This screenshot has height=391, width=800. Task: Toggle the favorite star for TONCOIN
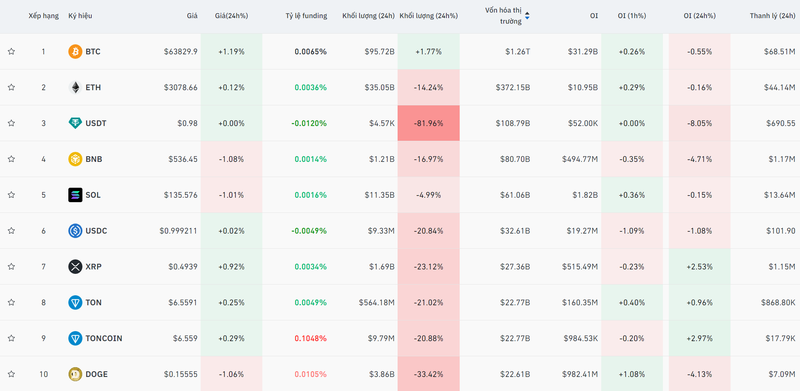[x=11, y=338]
